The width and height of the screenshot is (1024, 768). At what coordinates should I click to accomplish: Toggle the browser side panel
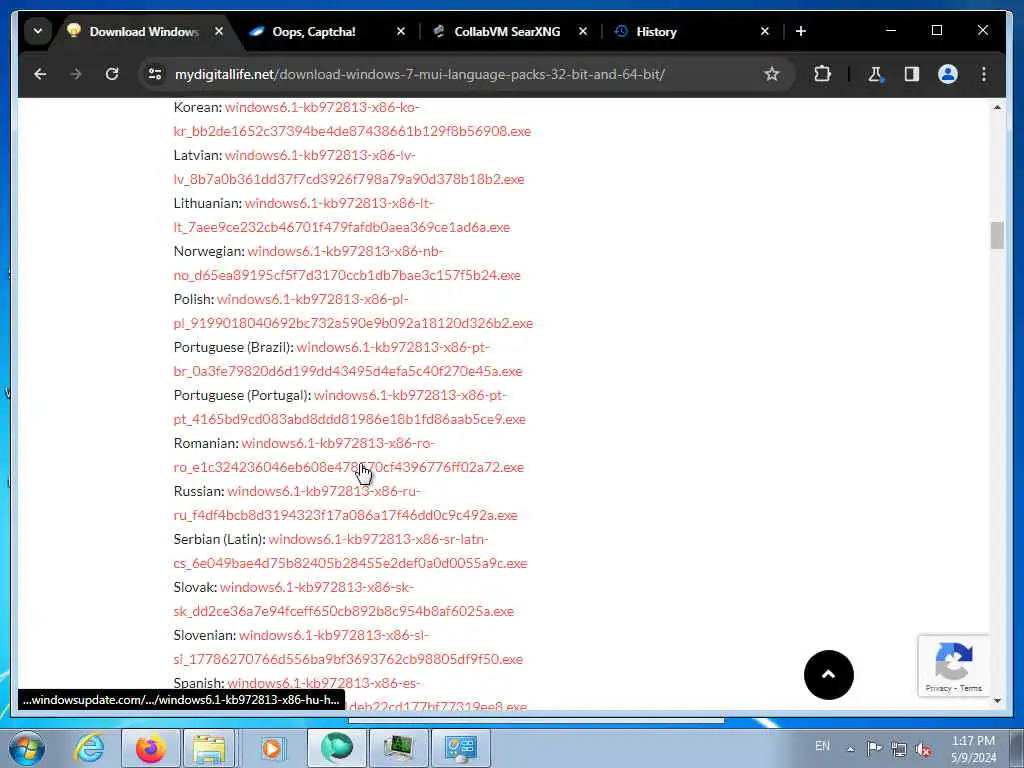tap(912, 74)
